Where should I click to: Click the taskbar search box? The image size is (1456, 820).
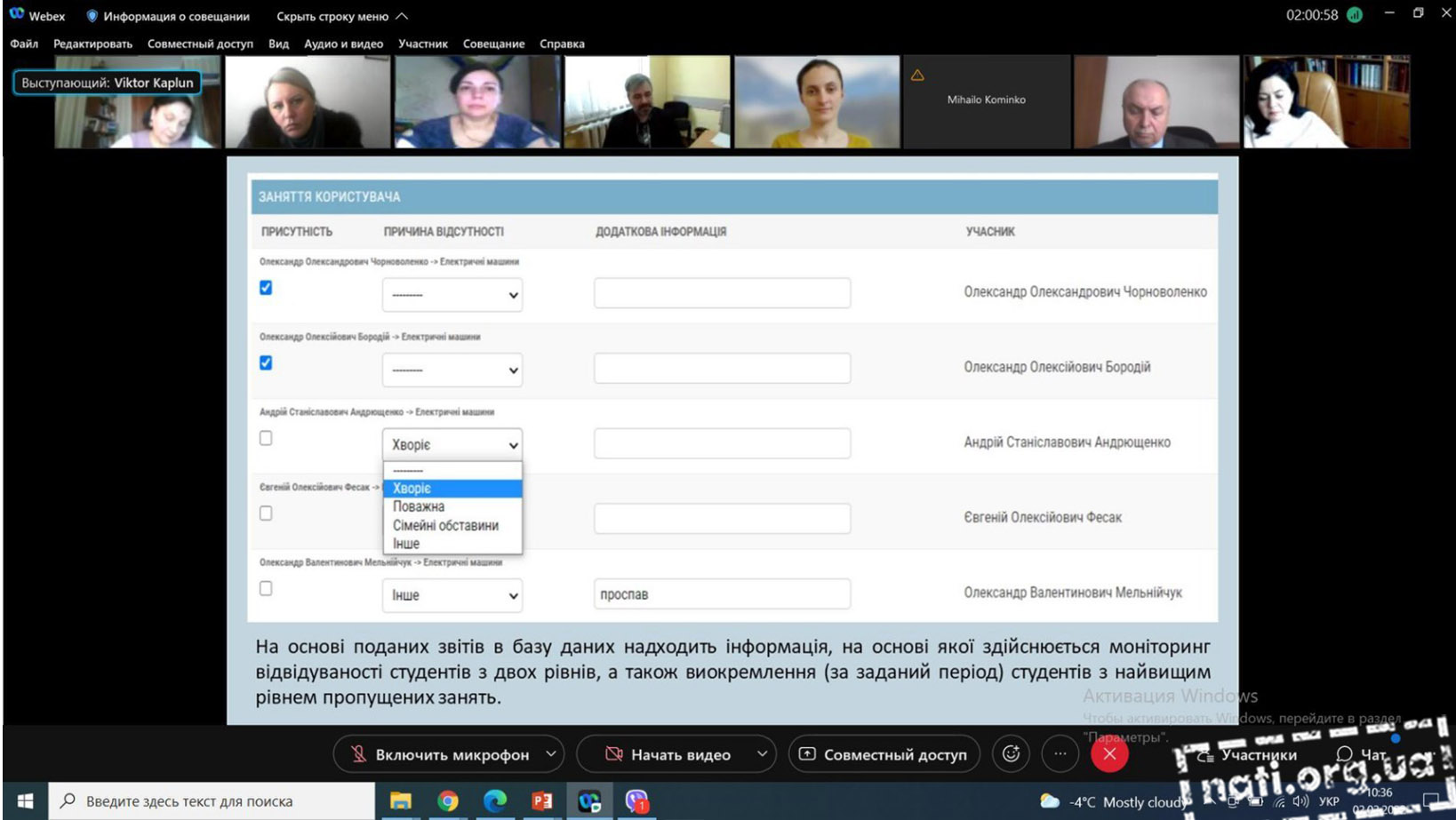[x=212, y=801]
